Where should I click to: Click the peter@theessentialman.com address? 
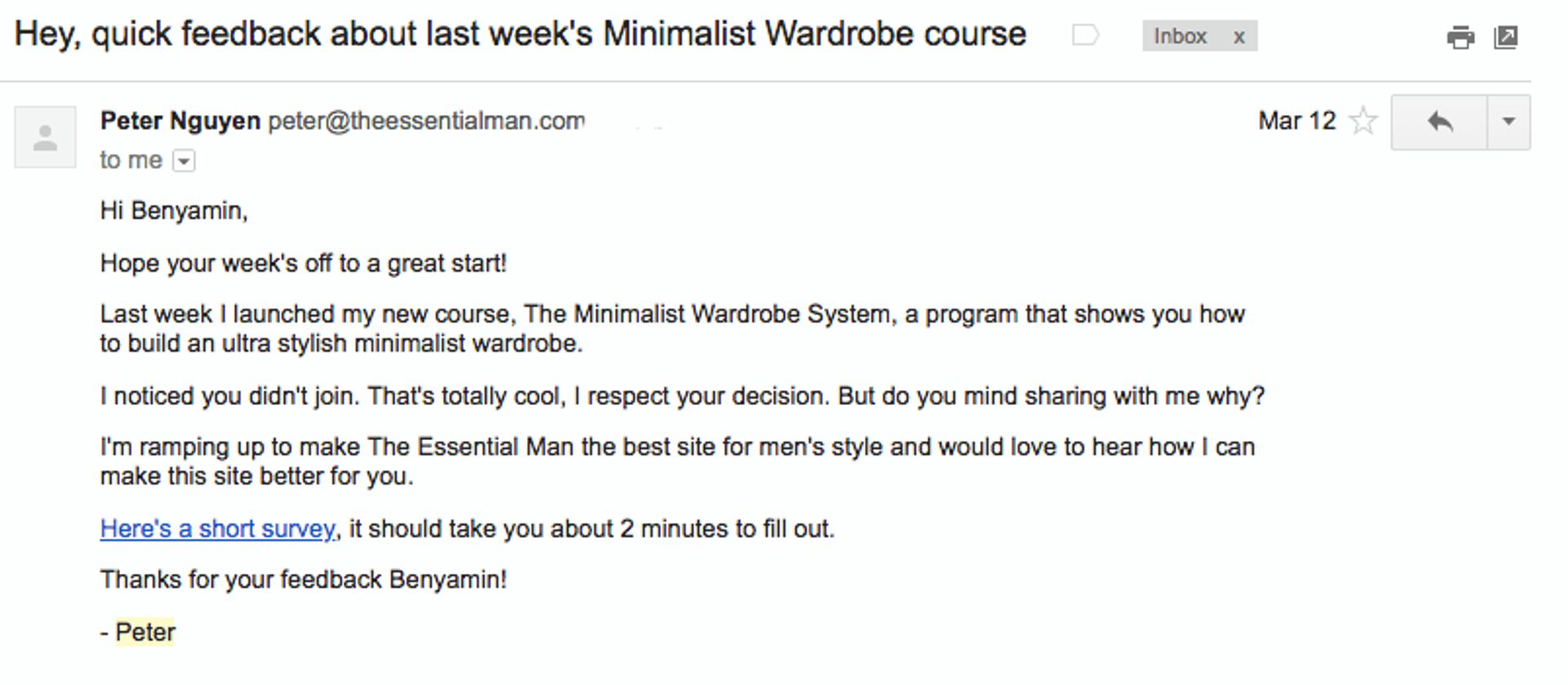pos(426,121)
